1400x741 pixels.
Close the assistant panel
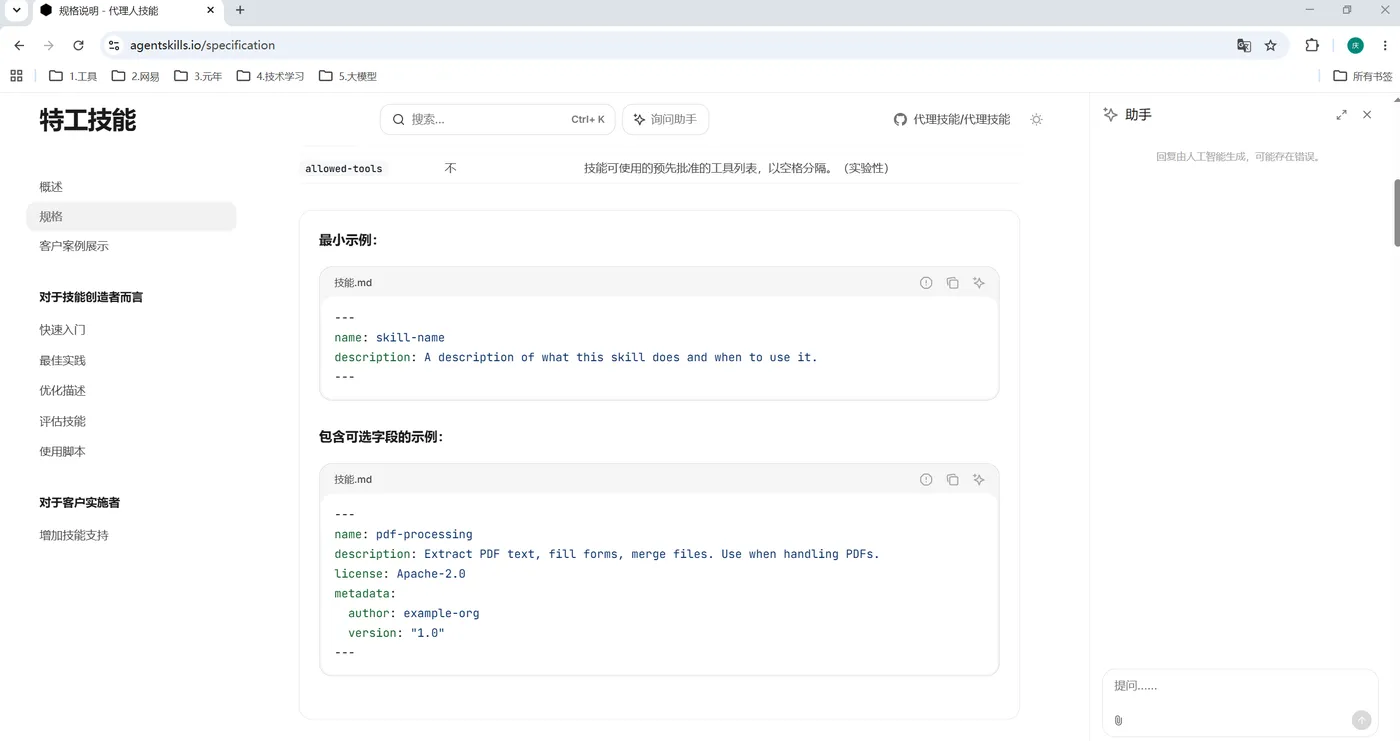pos(1367,115)
